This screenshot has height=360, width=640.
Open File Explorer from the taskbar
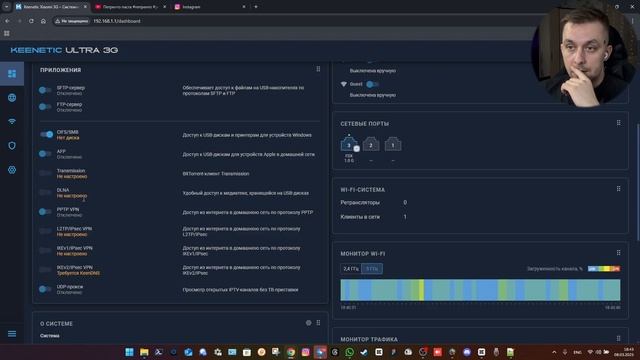pyautogui.click(x=144, y=352)
